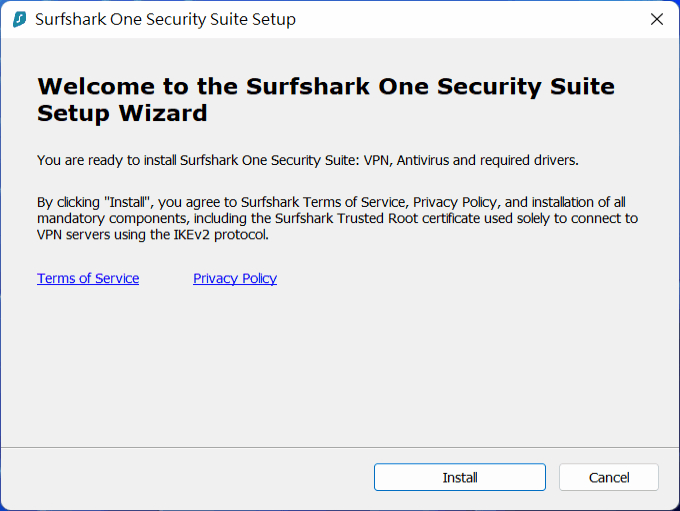Click the "Setup Wizard" heading line

(x=122, y=113)
